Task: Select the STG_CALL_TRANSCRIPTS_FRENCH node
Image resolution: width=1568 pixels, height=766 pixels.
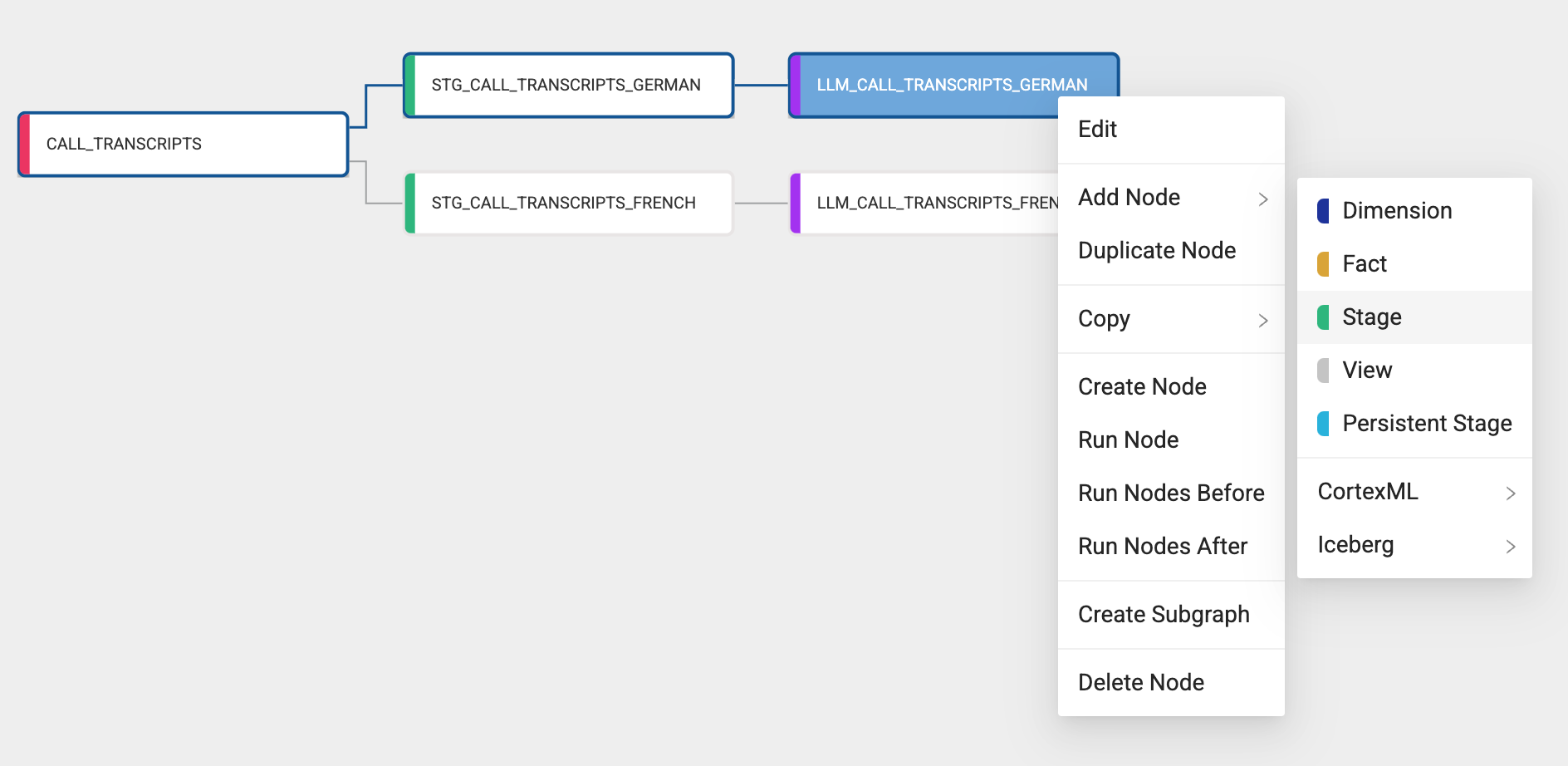Action: pyautogui.click(x=568, y=204)
